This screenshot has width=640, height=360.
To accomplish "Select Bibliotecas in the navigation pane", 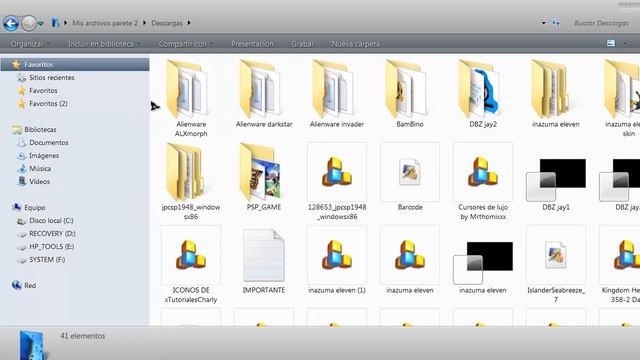I will click(x=40, y=129).
